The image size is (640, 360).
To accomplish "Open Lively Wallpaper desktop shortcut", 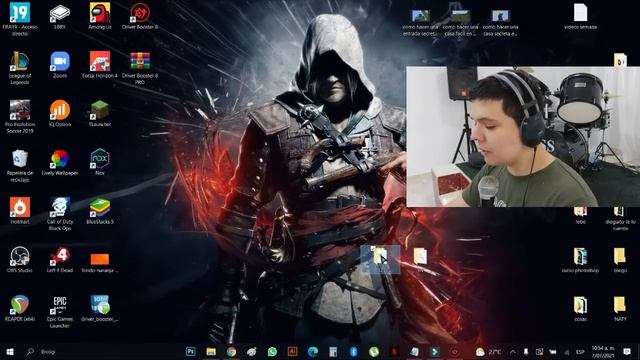I will point(60,162).
